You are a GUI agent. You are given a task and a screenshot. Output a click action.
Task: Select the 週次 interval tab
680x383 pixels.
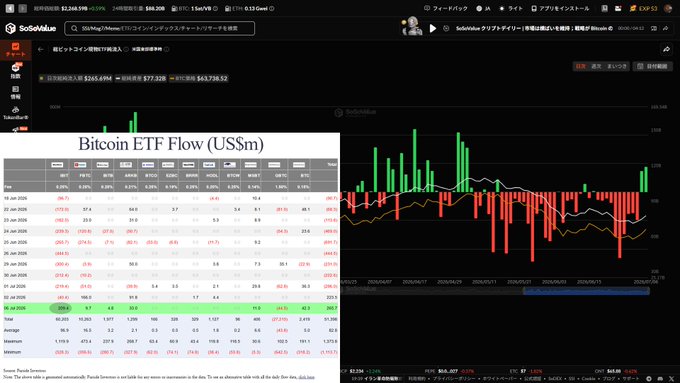pos(596,66)
